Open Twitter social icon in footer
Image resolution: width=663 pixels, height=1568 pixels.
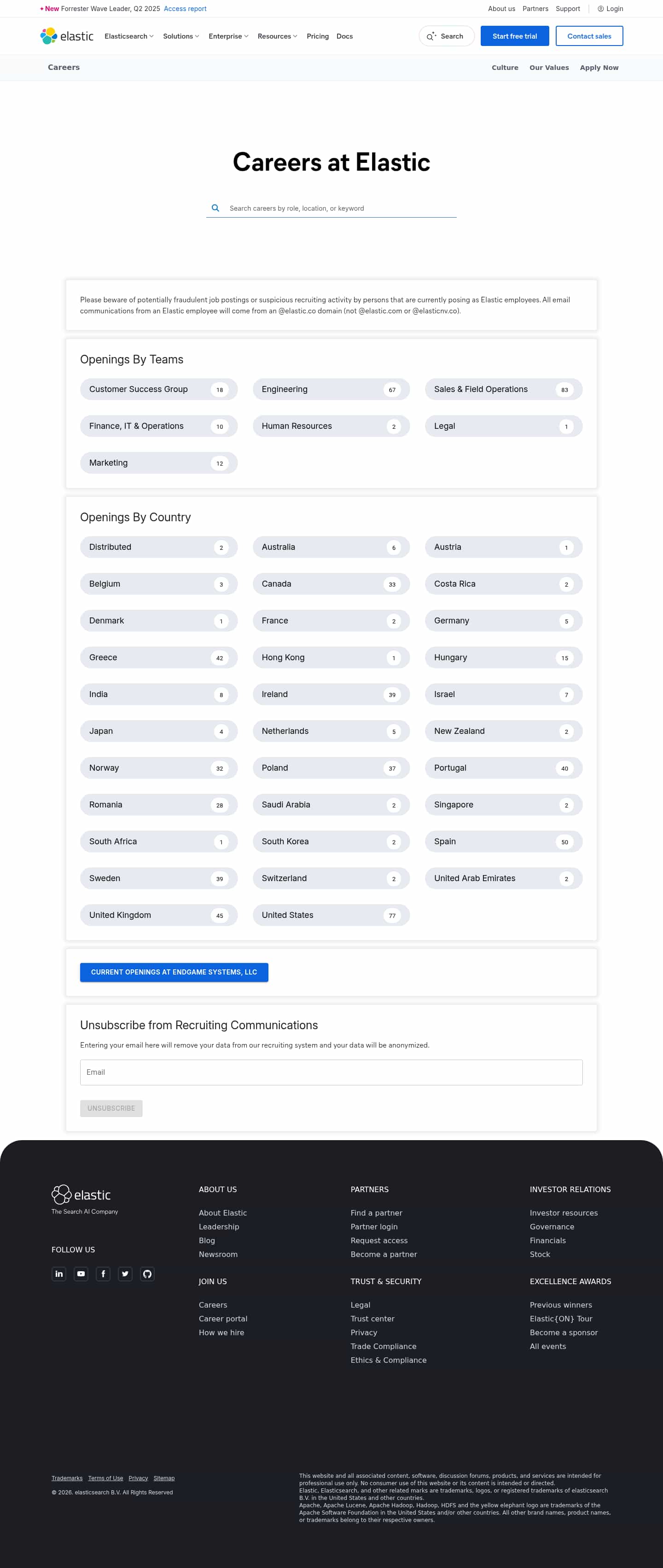(x=125, y=1274)
